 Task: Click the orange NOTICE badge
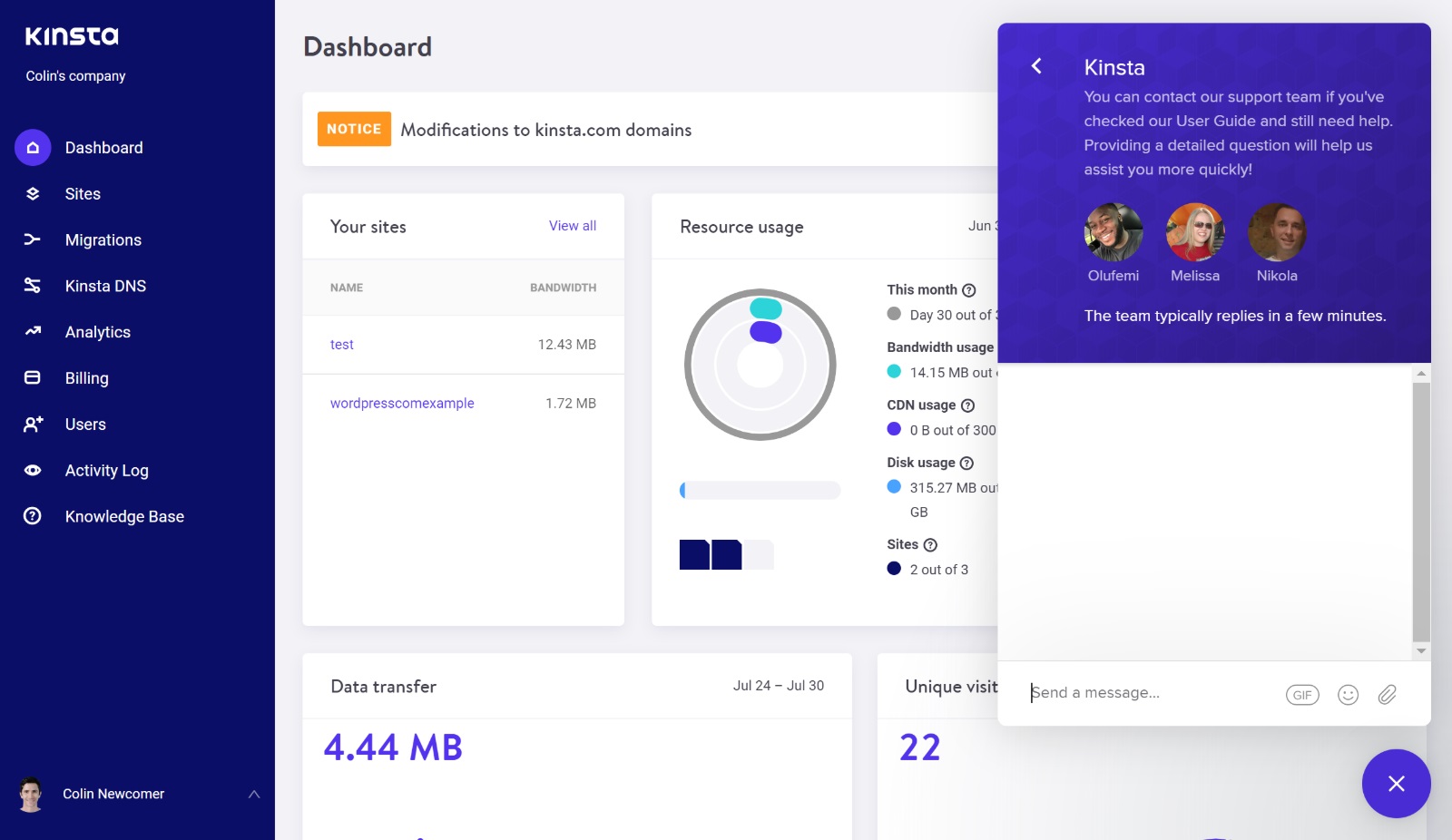pos(354,129)
